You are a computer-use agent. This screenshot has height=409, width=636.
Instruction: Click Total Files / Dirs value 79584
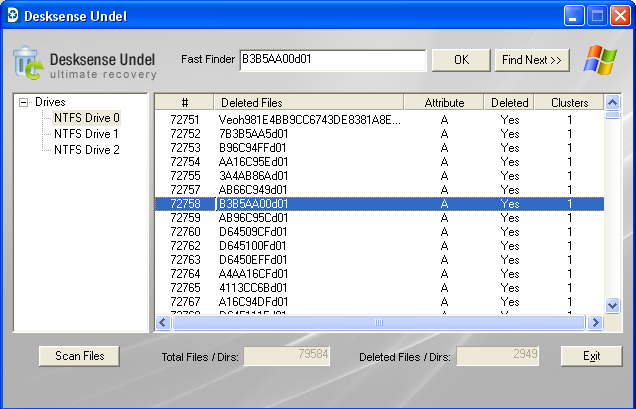point(286,356)
